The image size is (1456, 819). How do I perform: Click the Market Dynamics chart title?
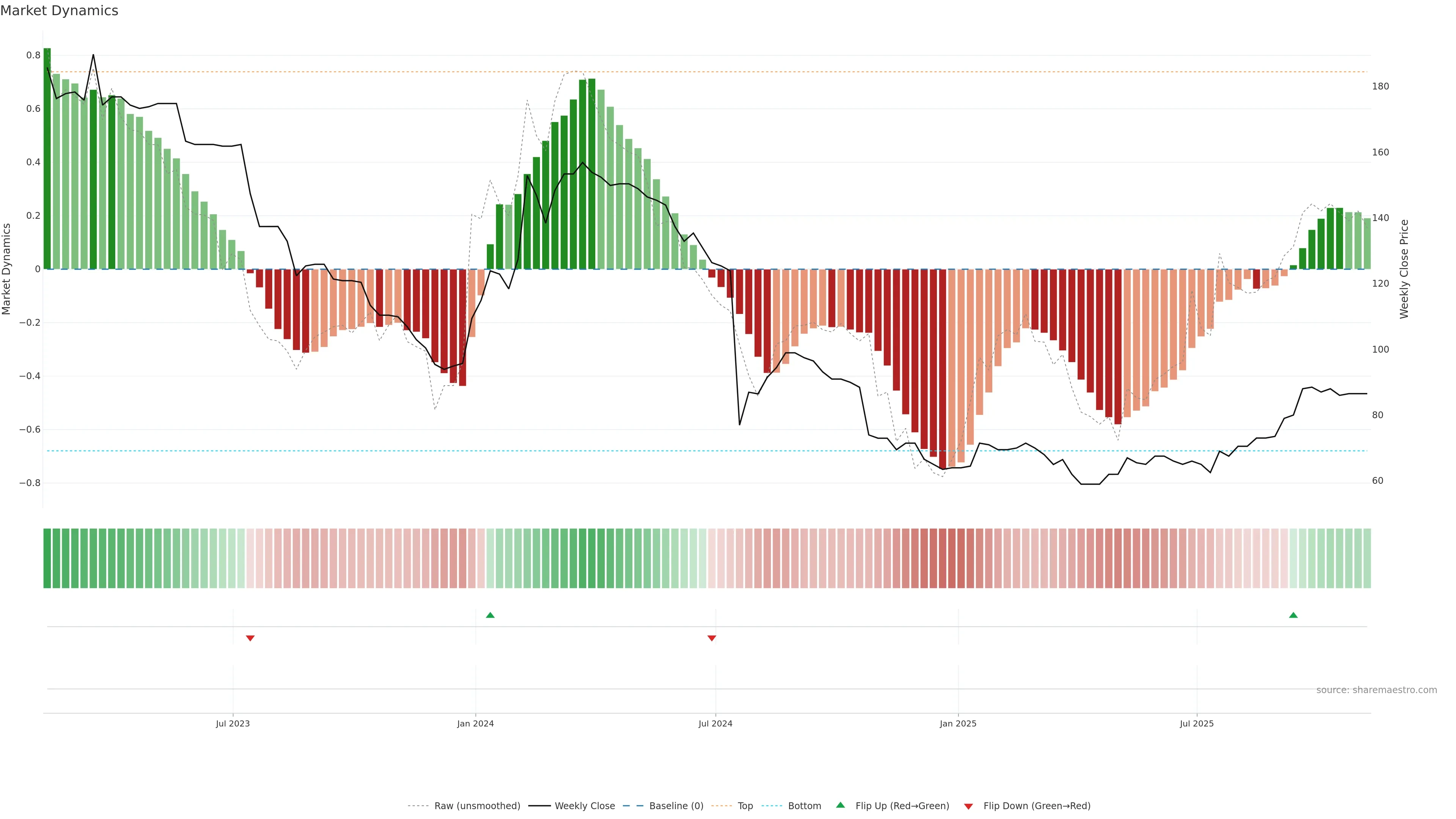click(x=60, y=11)
